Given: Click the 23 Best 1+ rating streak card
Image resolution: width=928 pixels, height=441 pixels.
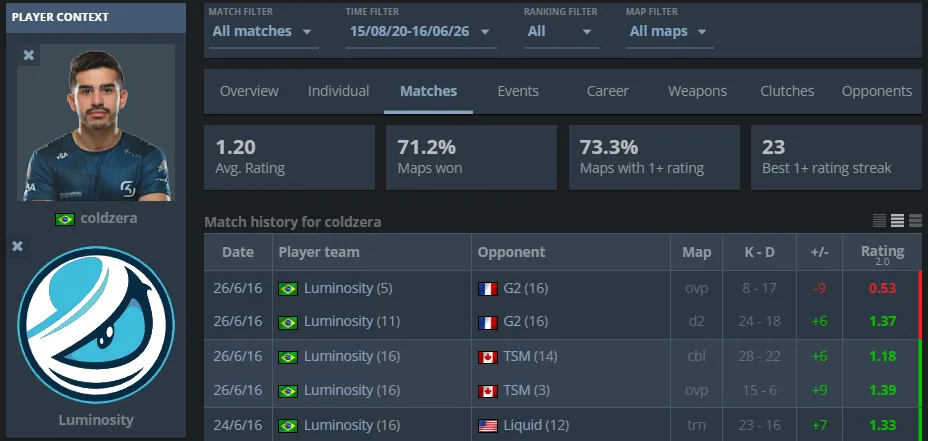Looking at the screenshot, I should click(836, 157).
